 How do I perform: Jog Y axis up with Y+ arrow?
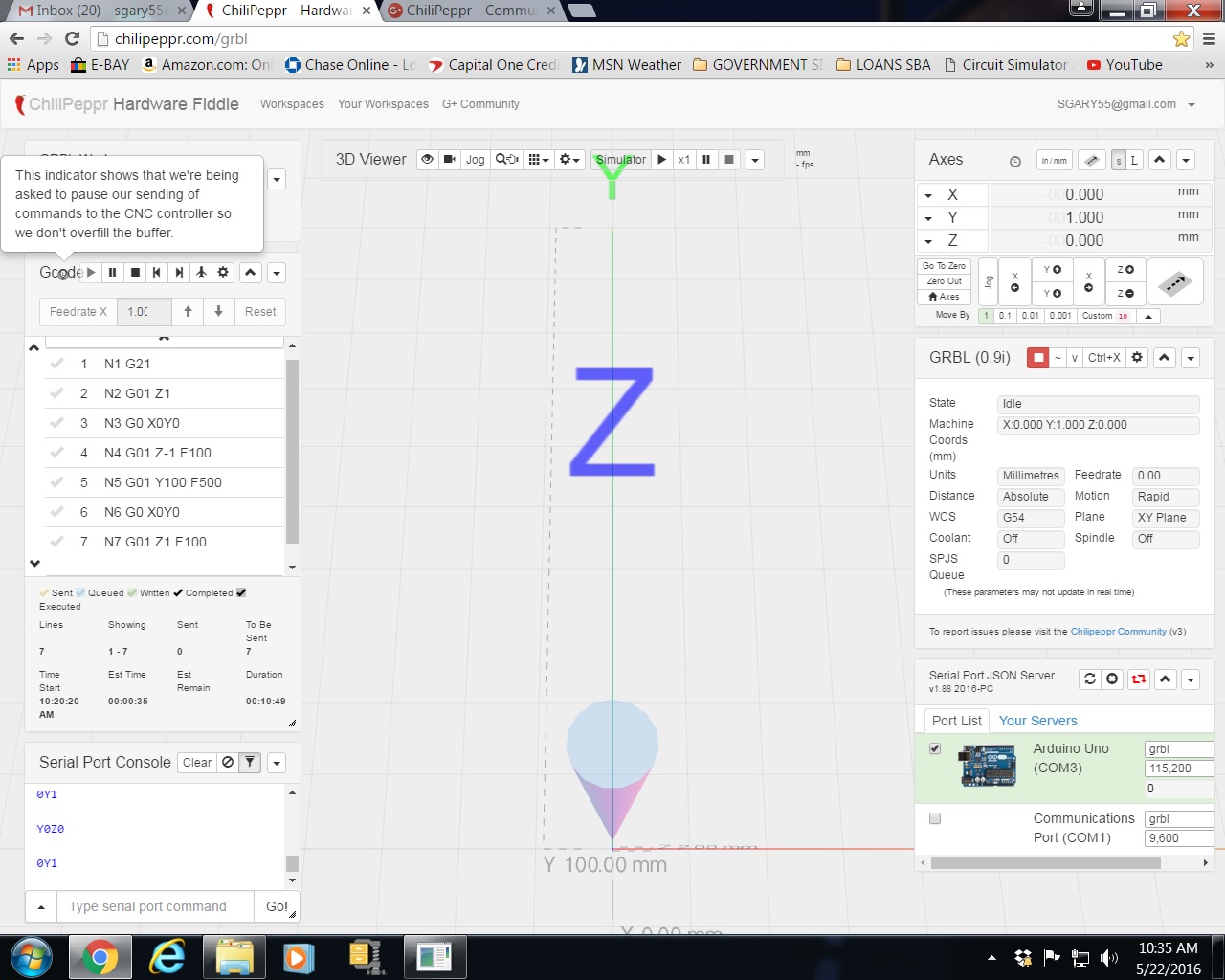1052,270
